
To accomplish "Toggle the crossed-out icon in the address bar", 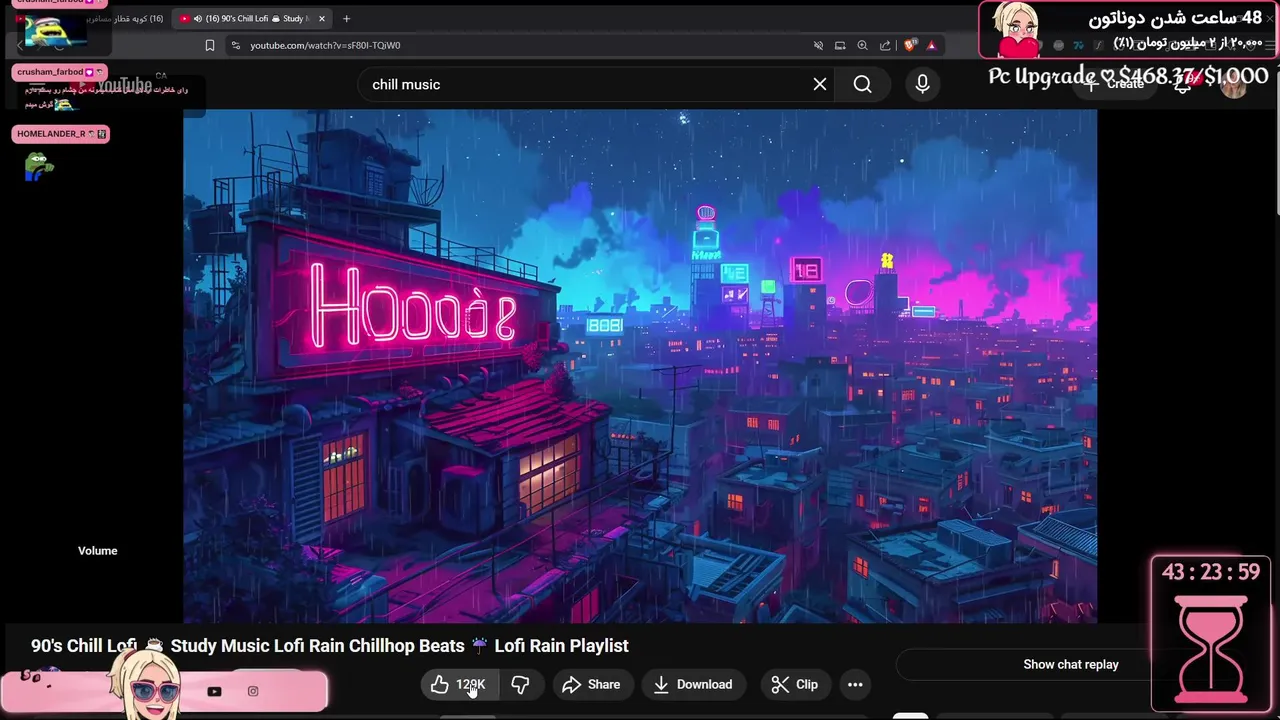I will [818, 45].
